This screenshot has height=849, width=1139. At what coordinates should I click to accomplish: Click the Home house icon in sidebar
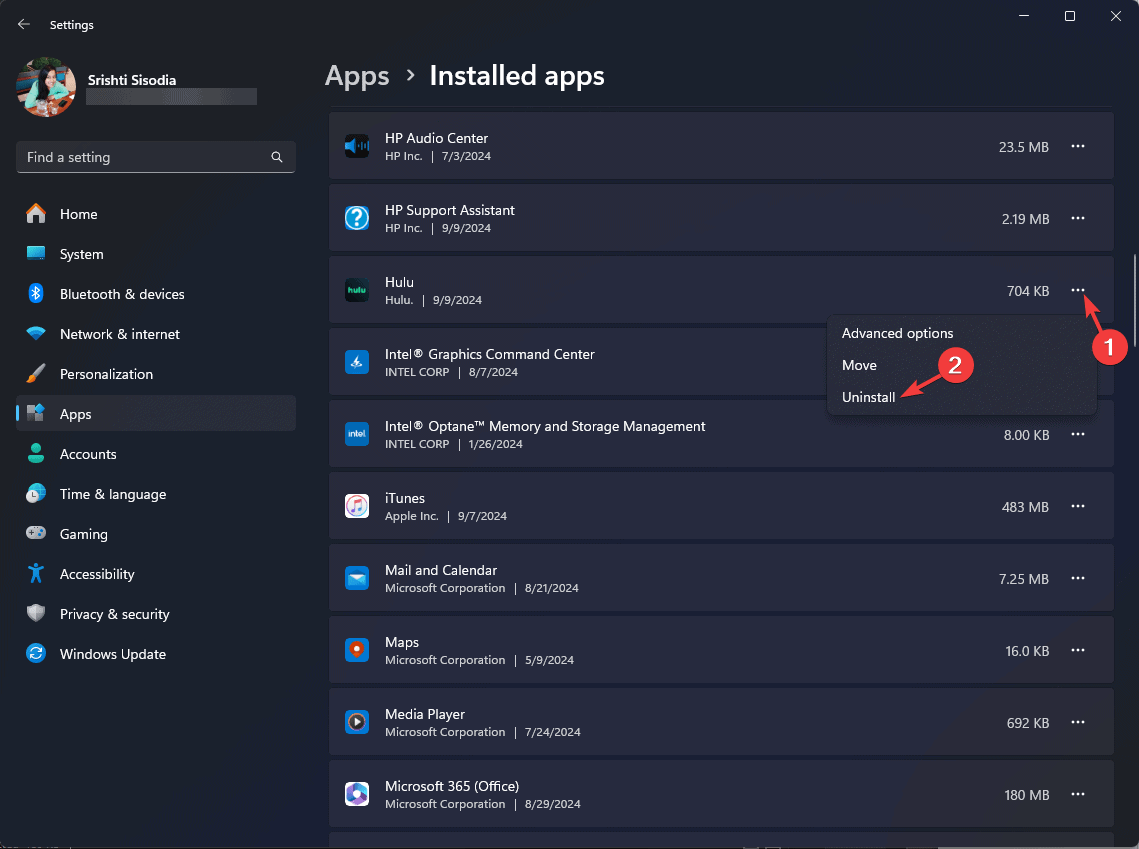tap(36, 214)
